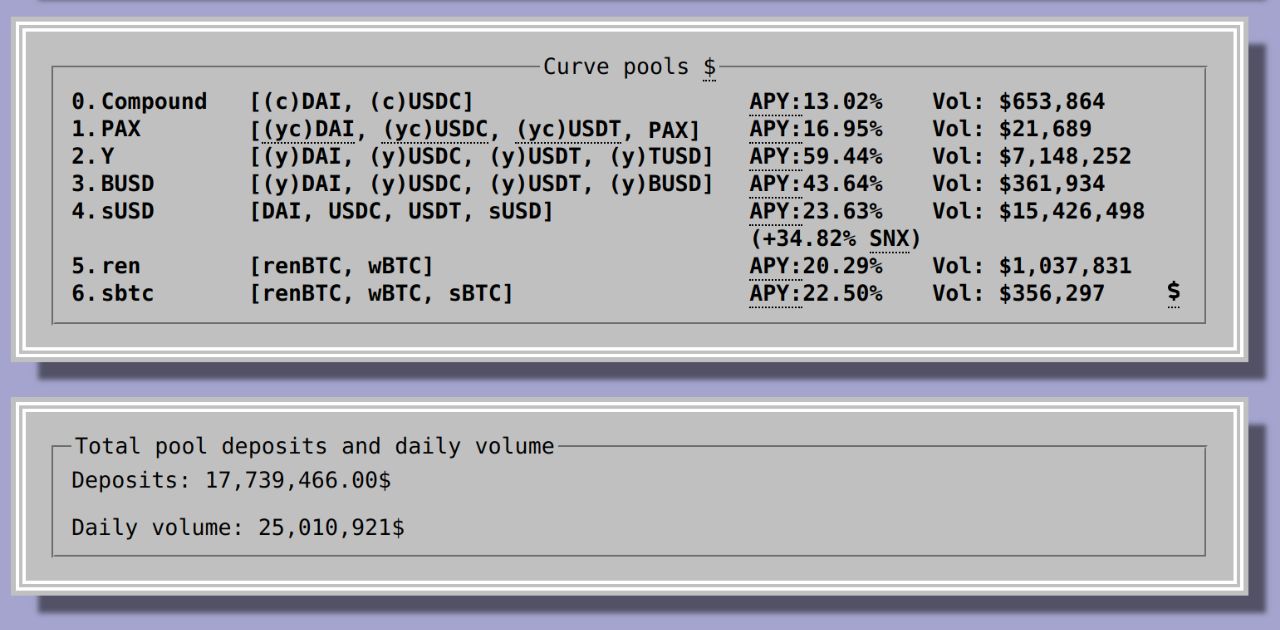Open the 4. sUSD pool link
The width and height of the screenshot is (1280, 630).
click(x=112, y=211)
